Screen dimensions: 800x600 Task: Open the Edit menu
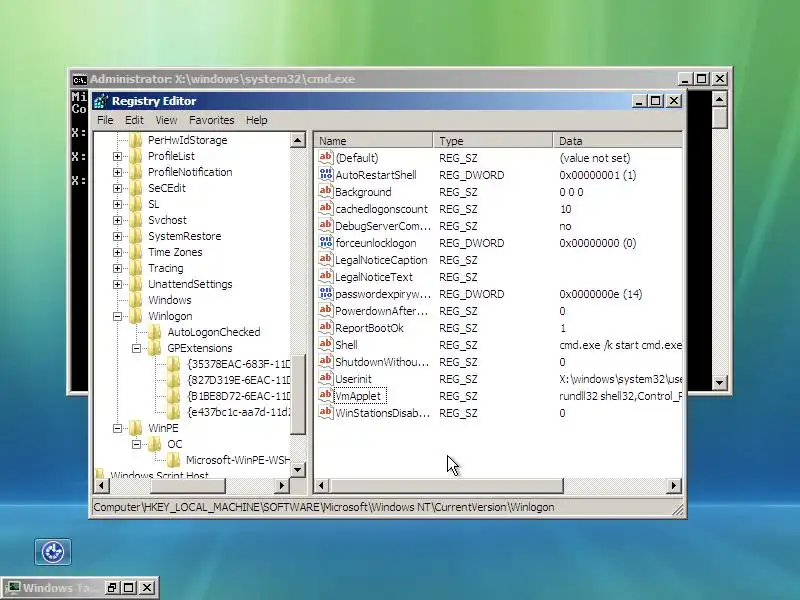pyautogui.click(x=134, y=120)
